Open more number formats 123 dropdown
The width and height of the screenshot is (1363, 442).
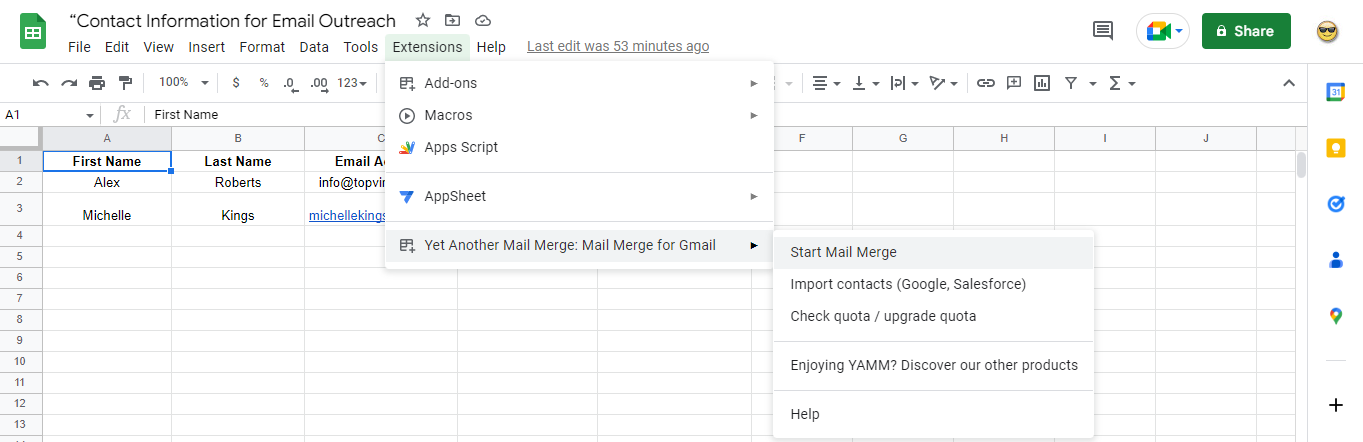tap(352, 83)
